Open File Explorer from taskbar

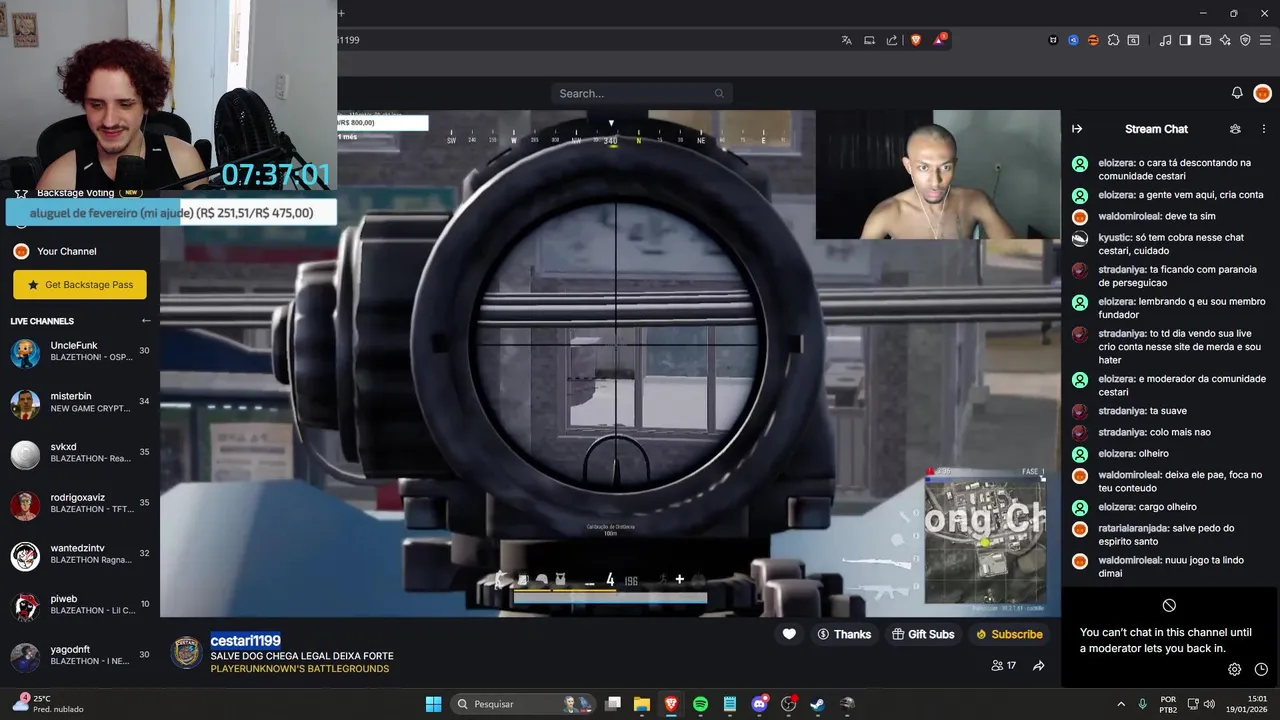point(642,704)
